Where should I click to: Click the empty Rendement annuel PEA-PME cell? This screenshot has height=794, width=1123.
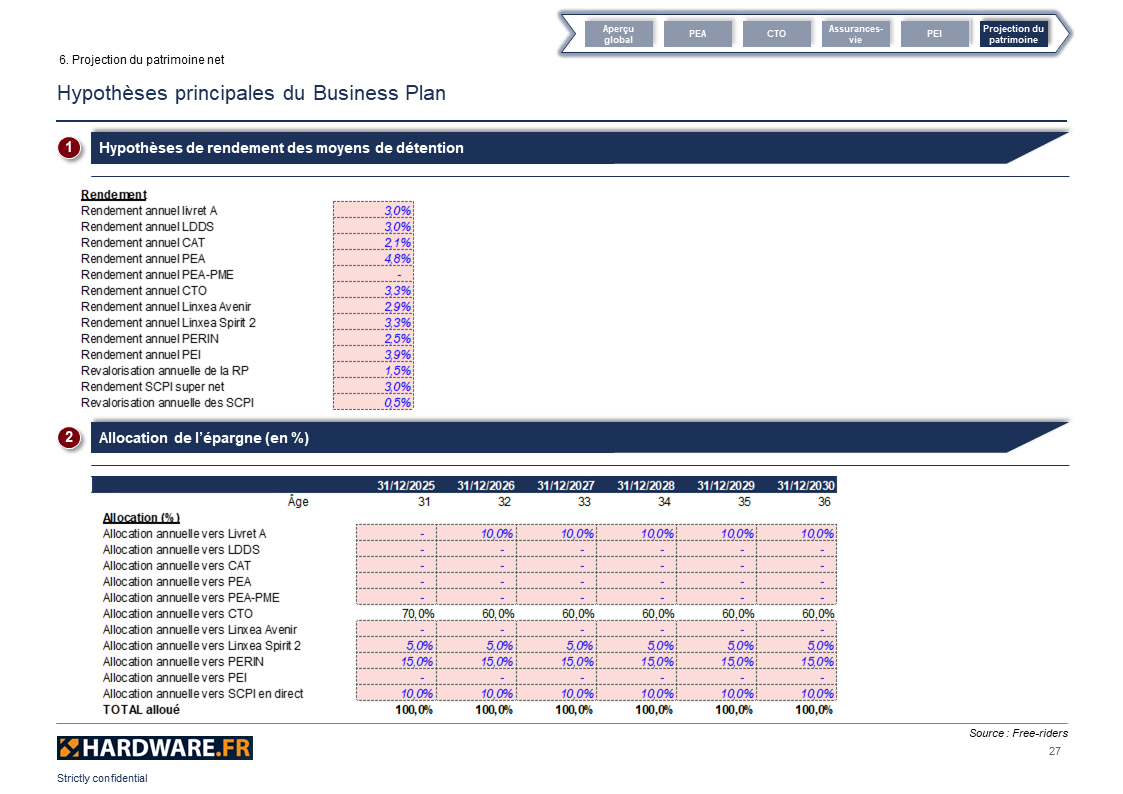pyautogui.click(x=373, y=274)
